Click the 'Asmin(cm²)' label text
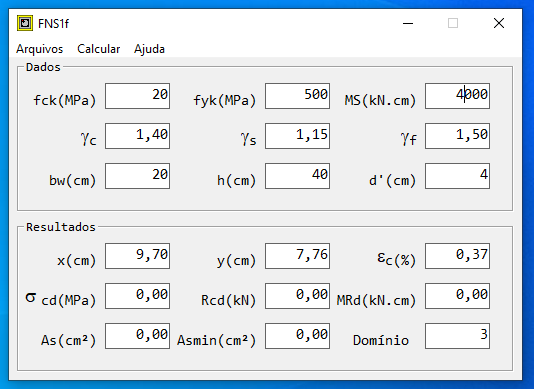Image resolution: width=534 pixels, height=389 pixels. click(216, 340)
